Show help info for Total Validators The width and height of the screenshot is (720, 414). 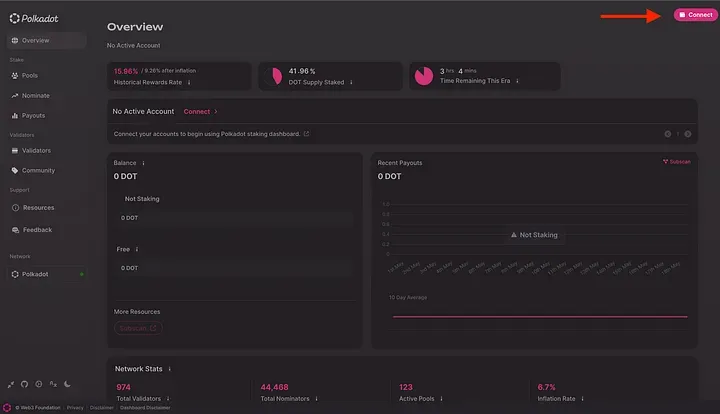tap(168, 399)
